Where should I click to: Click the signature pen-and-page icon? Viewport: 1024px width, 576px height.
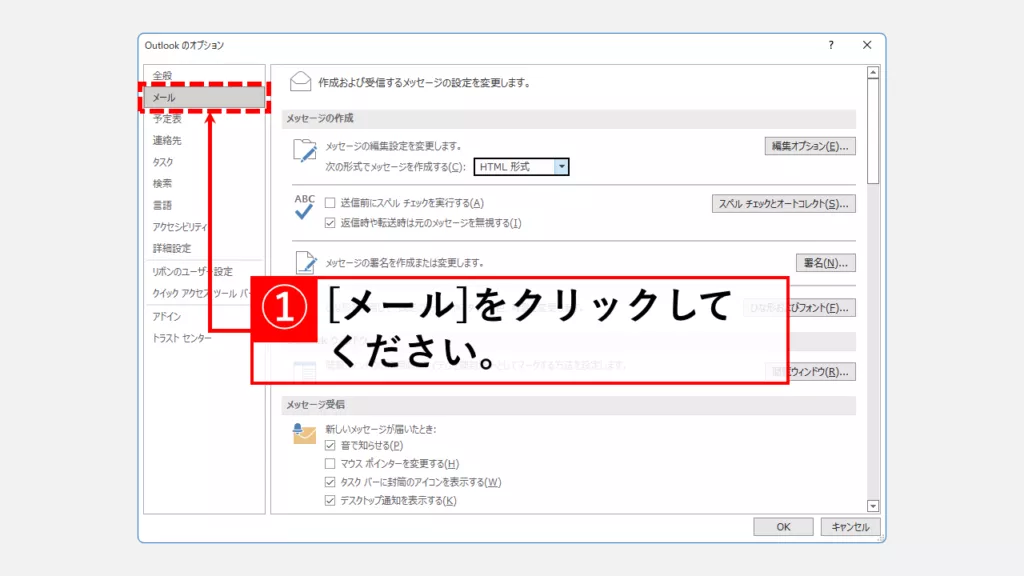[x=304, y=262]
